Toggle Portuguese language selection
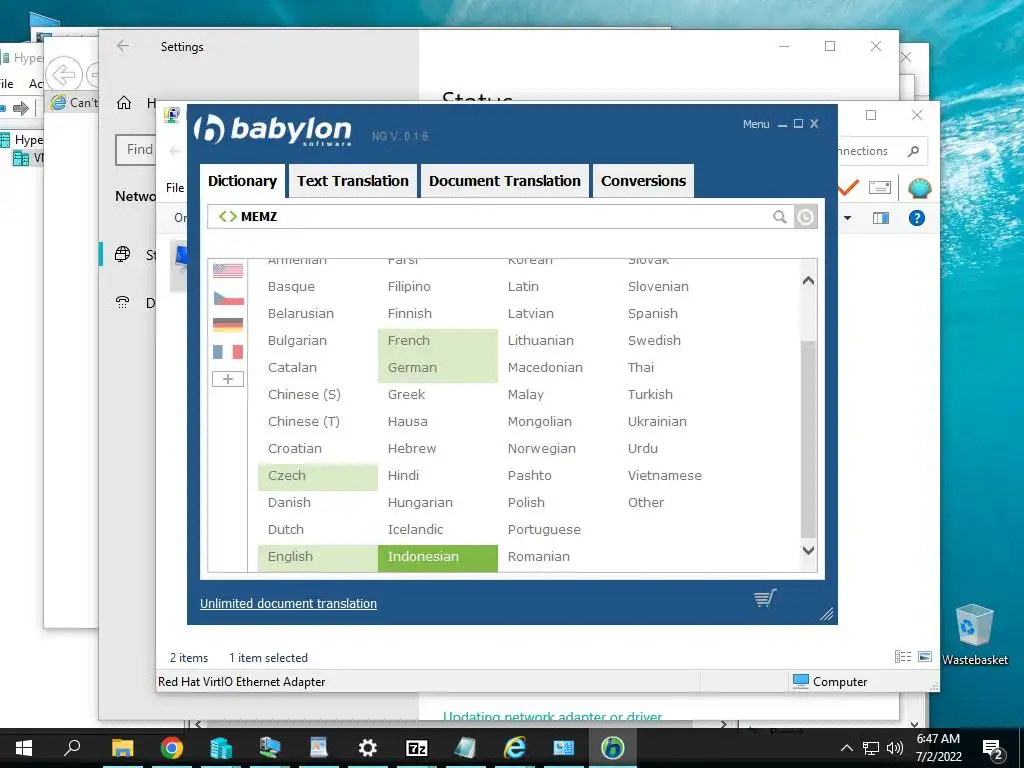This screenshot has height=768, width=1024. coord(544,530)
